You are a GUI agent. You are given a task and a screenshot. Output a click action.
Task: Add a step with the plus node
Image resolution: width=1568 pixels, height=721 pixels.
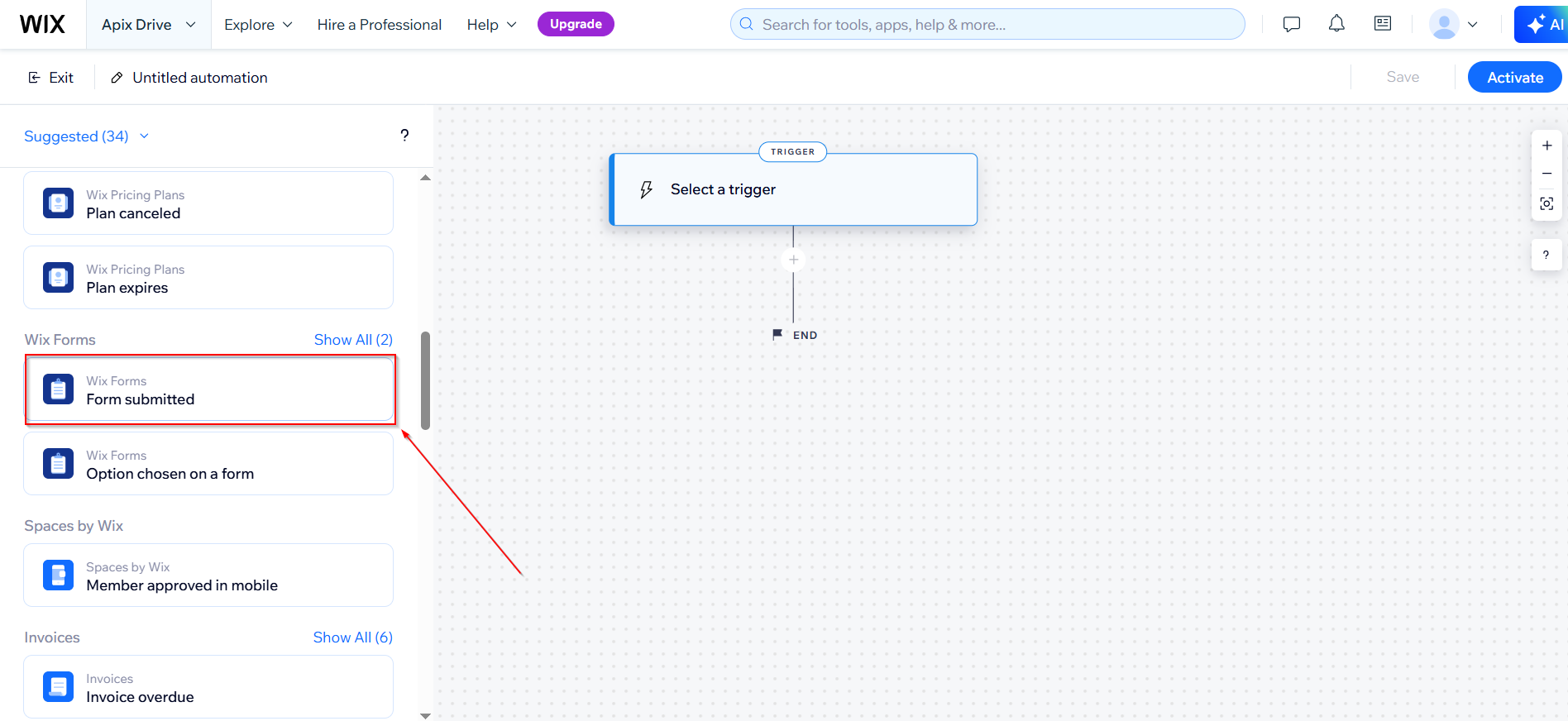[793, 260]
